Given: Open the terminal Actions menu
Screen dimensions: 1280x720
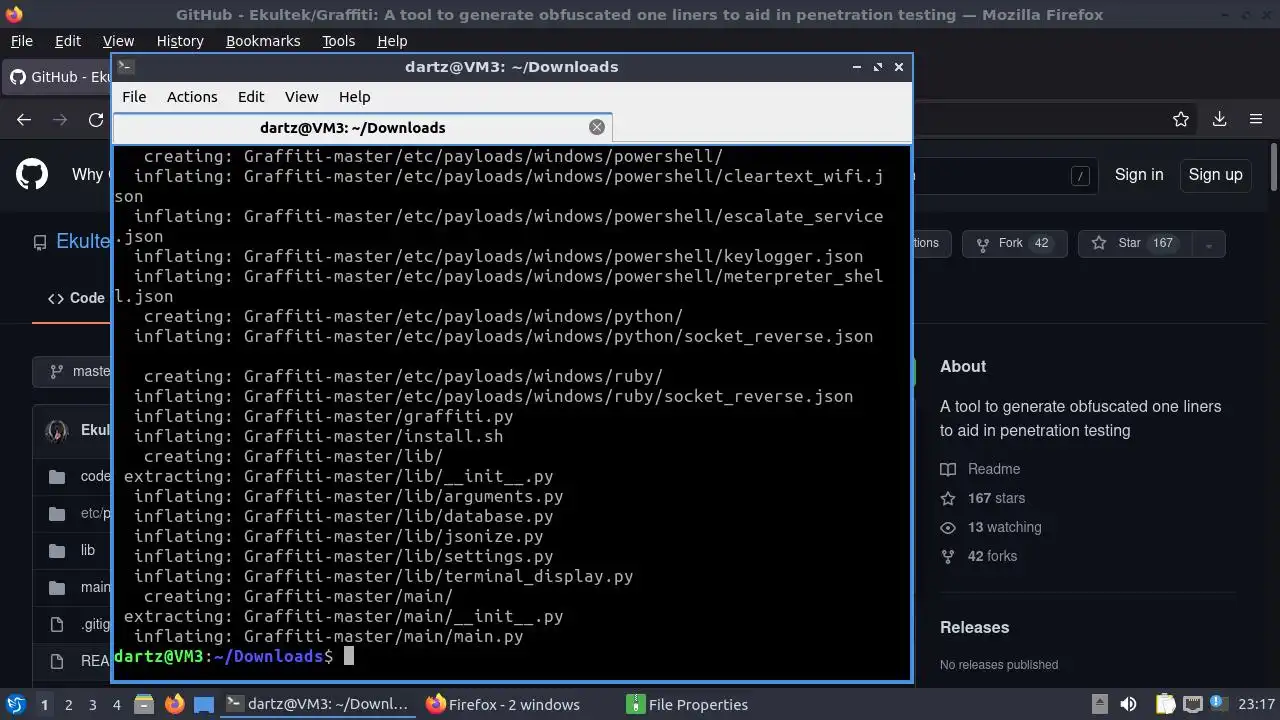Looking at the screenshot, I should [x=192, y=97].
